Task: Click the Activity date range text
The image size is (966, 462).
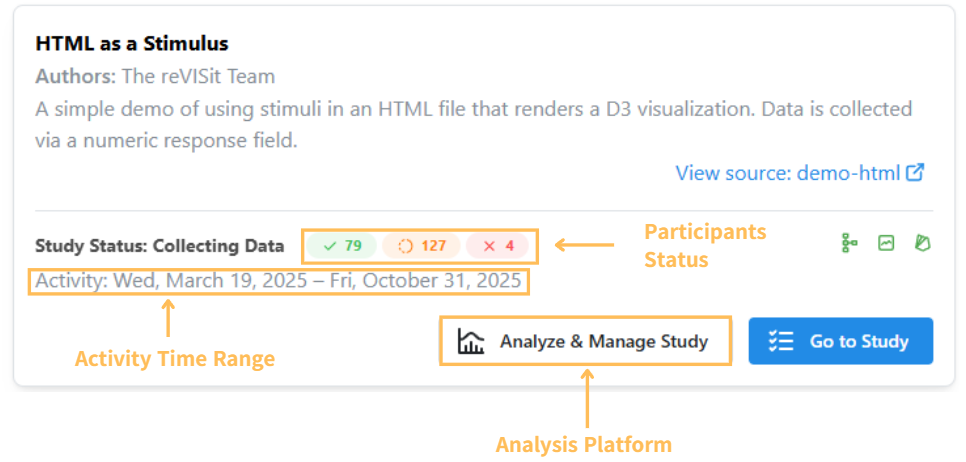Action: pyautogui.click(x=278, y=281)
